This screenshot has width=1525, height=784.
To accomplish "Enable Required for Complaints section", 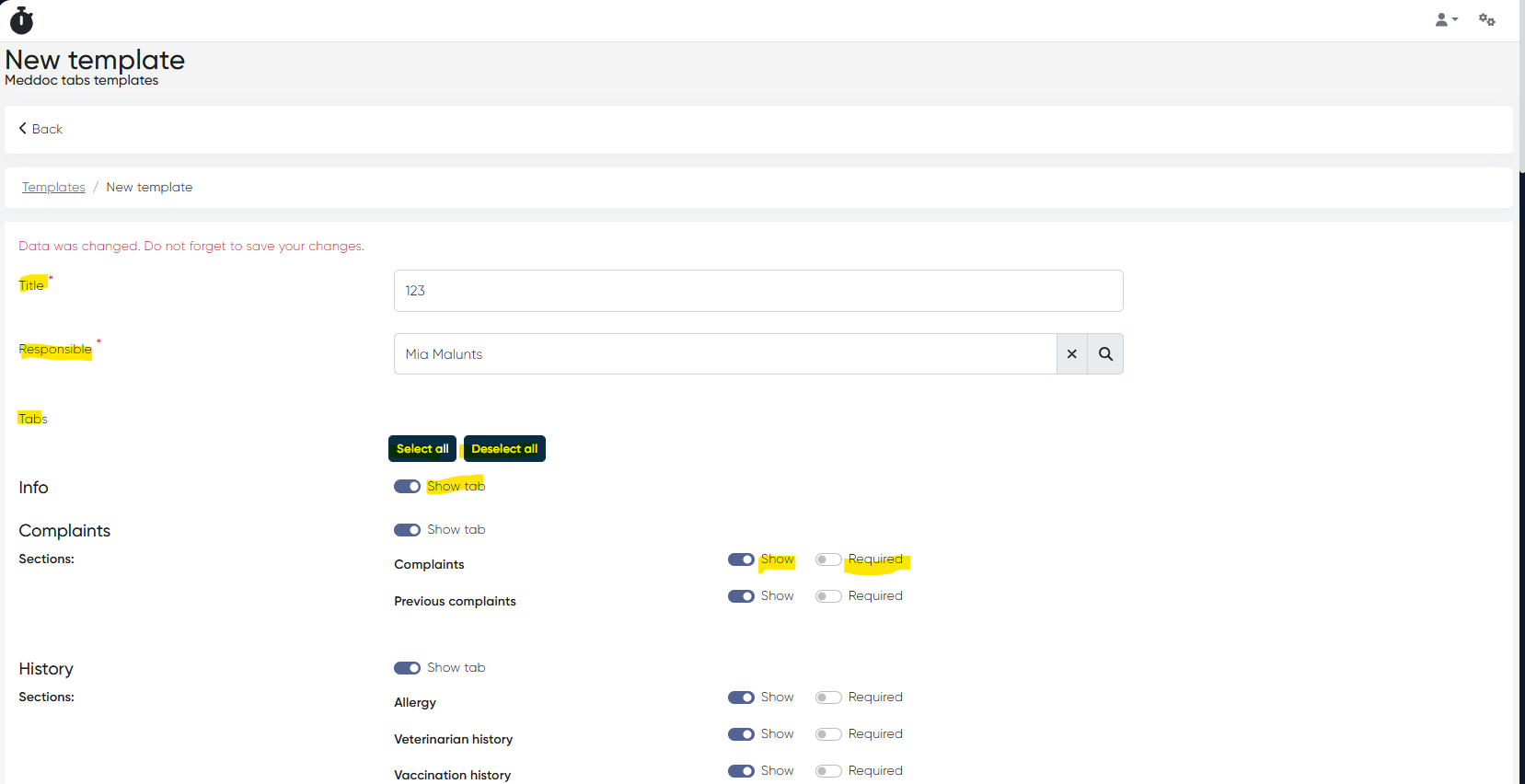I will 828,559.
